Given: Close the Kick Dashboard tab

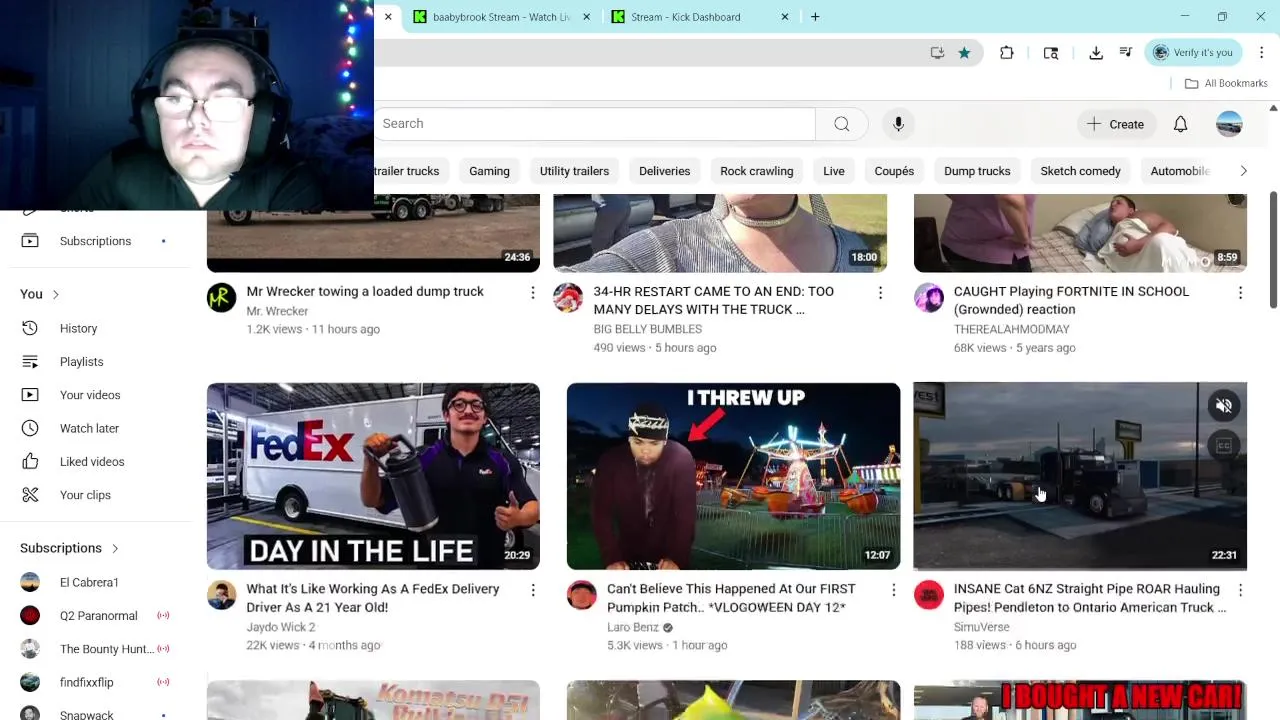Looking at the screenshot, I should pyautogui.click(x=785, y=17).
